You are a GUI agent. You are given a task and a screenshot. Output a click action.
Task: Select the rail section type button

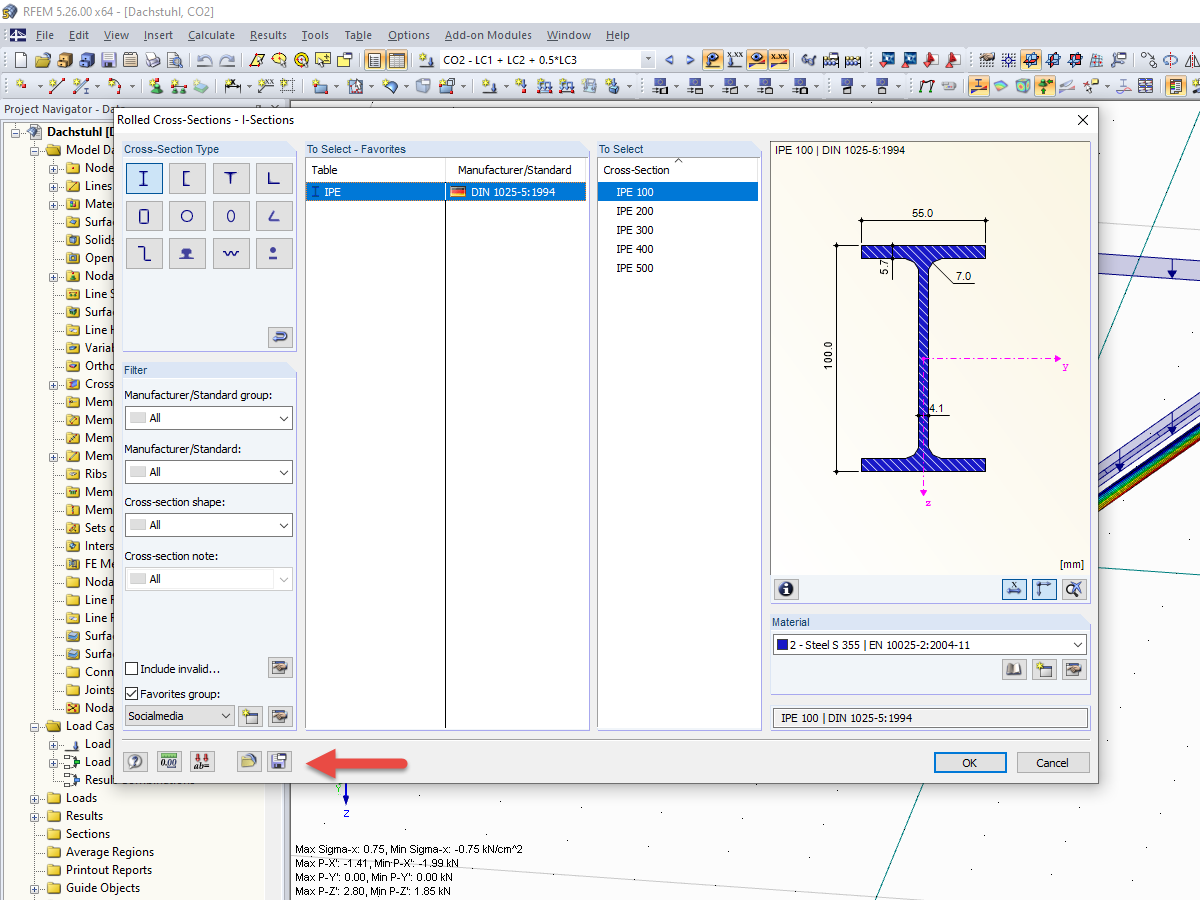click(187, 254)
